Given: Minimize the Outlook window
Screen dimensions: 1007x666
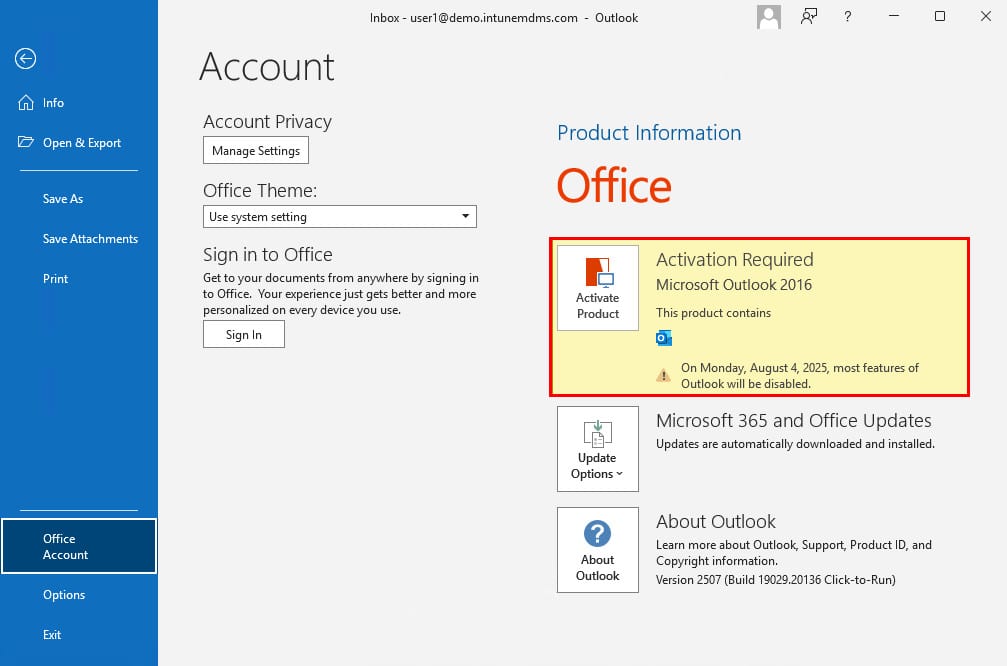Looking at the screenshot, I should click(894, 16).
